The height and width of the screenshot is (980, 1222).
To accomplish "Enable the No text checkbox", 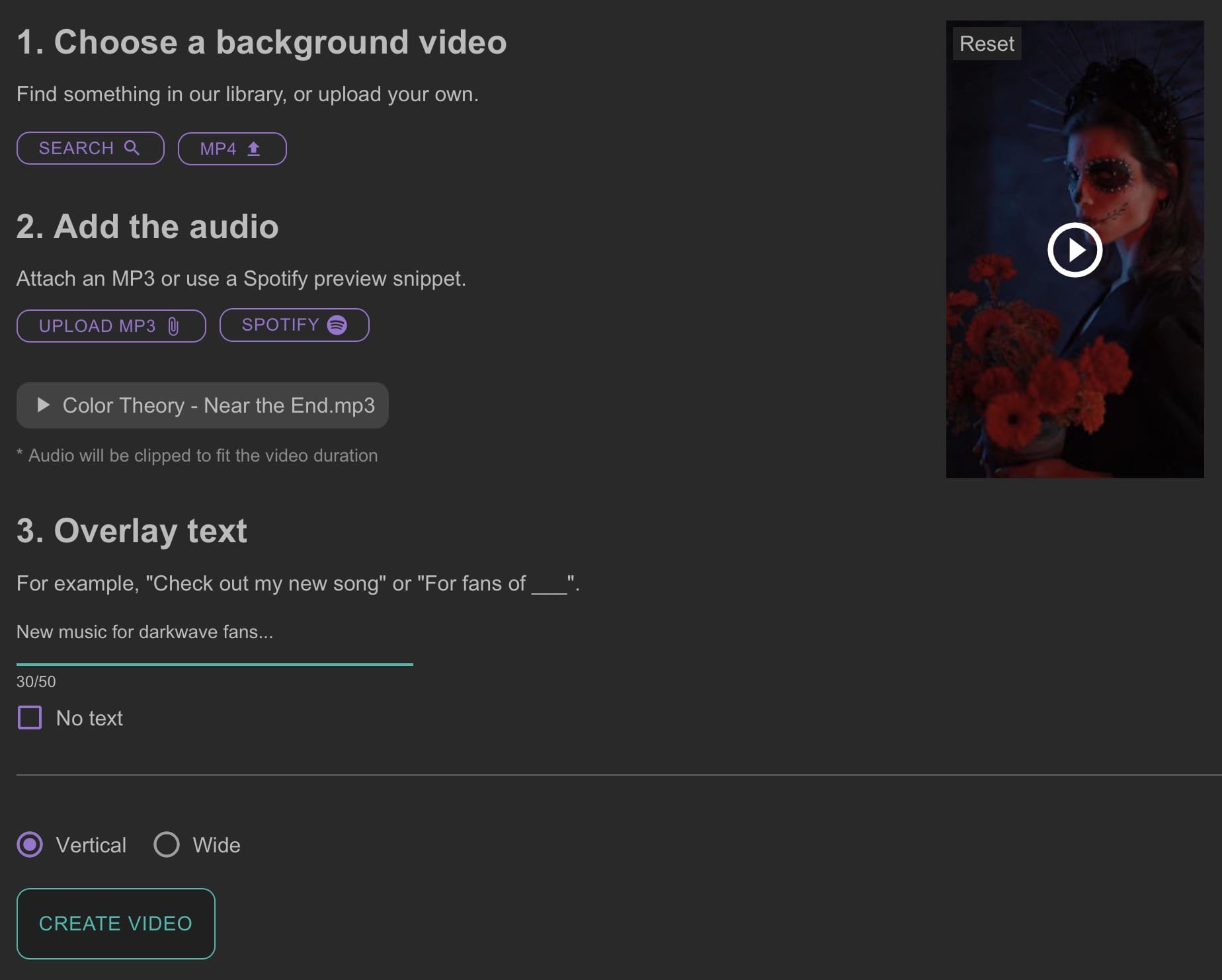I will [30, 717].
